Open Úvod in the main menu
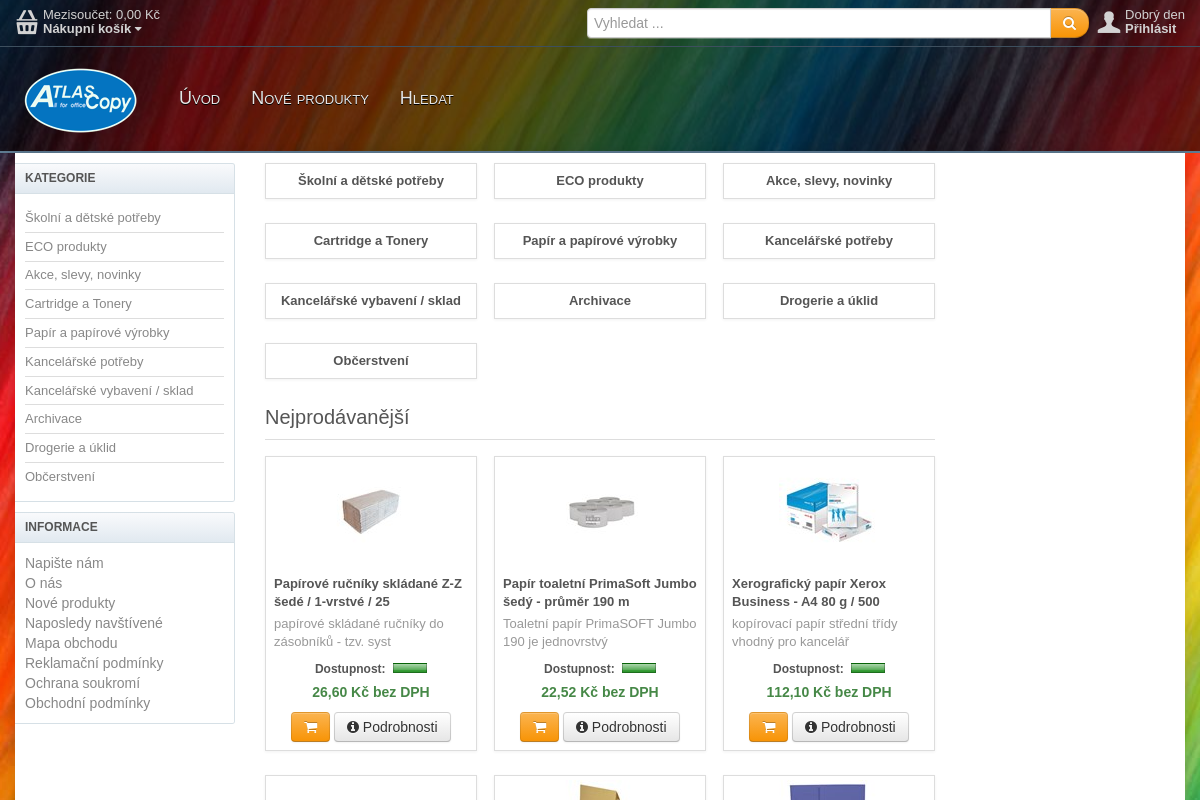1200x800 pixels. (x=199, y=98)
